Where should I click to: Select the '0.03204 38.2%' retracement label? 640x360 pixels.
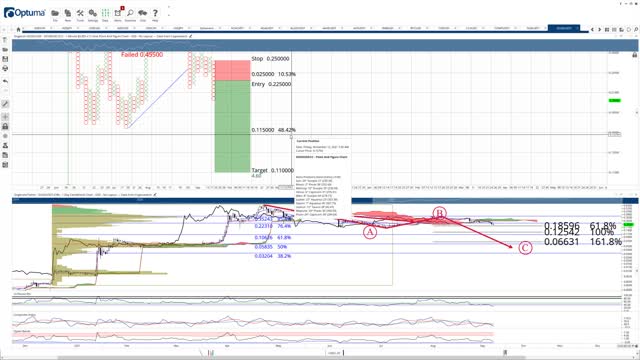[273, 256]
